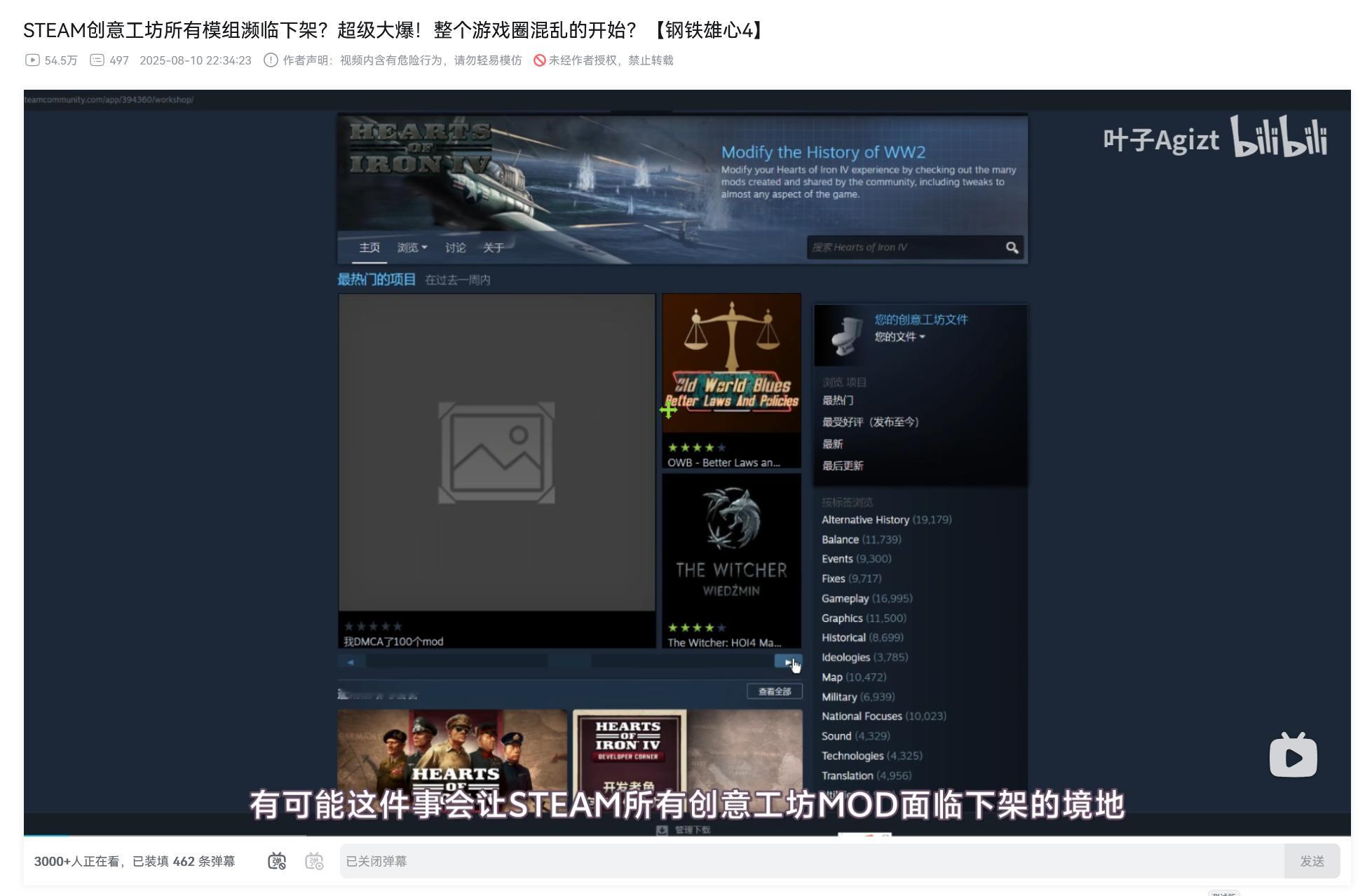Select the 讨论 tab
Viewport: 1365px width, 896px height.
[x=455, y=247]
